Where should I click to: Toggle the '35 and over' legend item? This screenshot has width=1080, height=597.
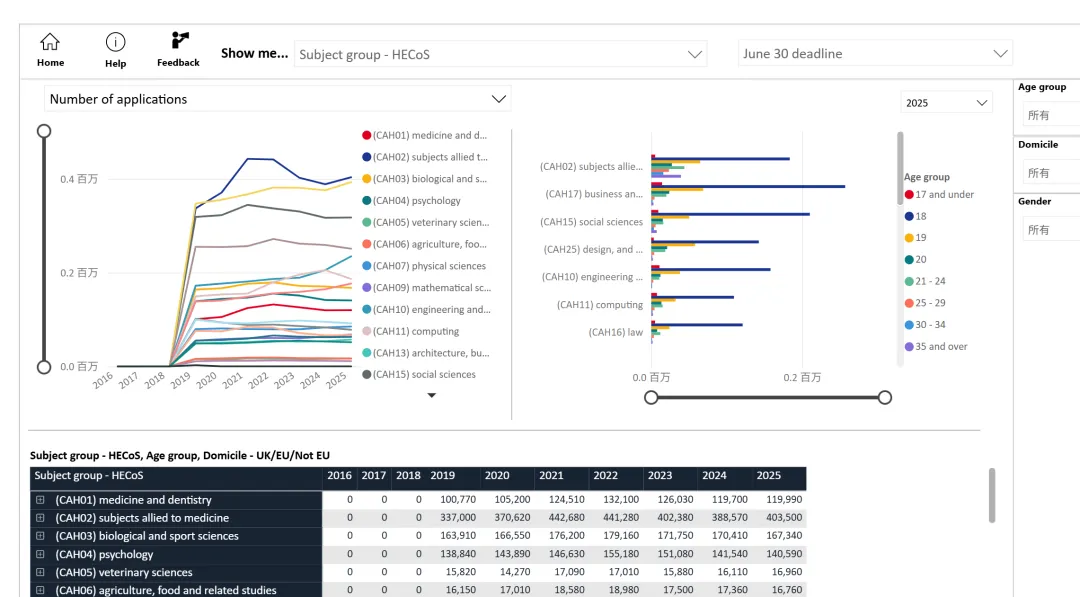pos(936,346)
